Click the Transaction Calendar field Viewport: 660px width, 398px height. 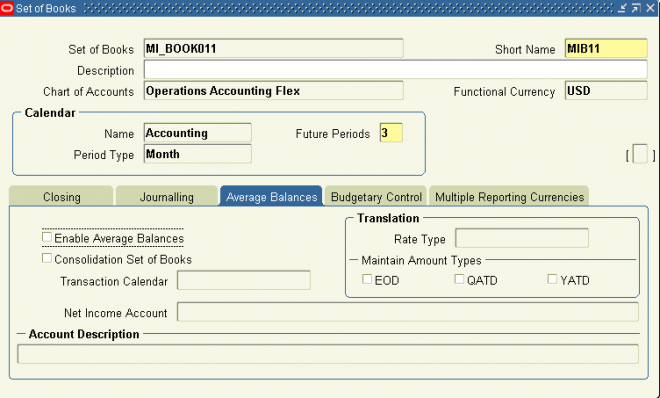click(x=244, y=280)
